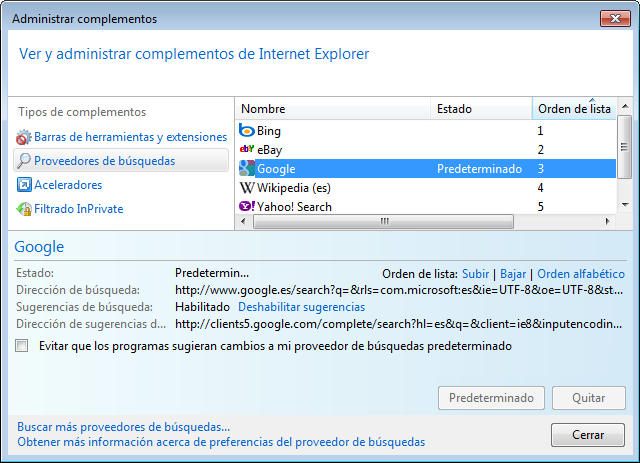This screenshot has width=640, height=463.
Task: Click the search providers magnifier icon
Action: tap(24, 161)
